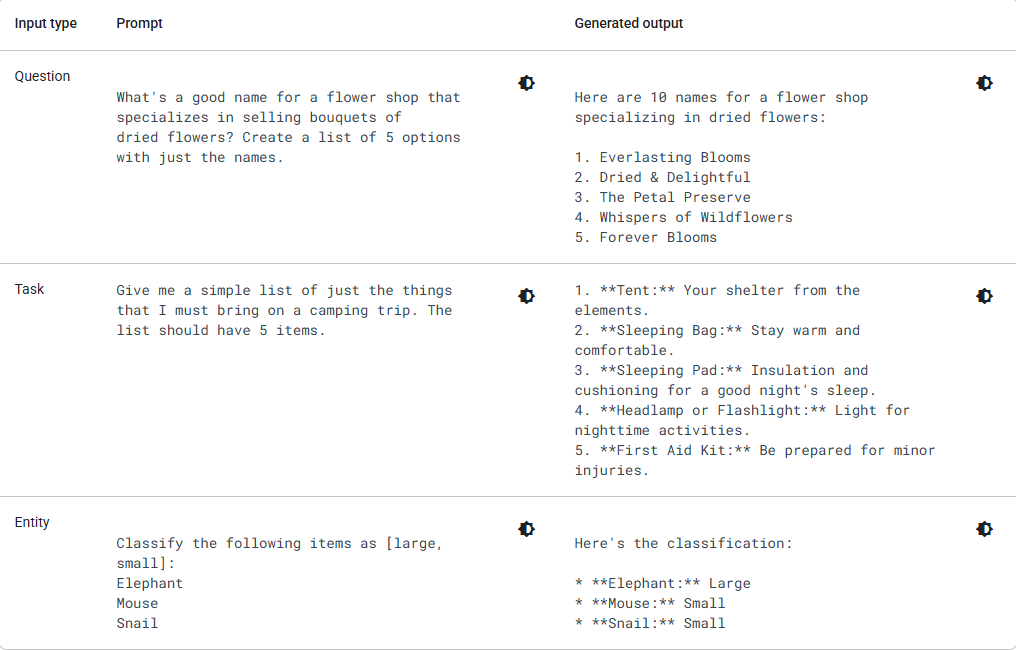This screenshot has width=1016, height=650.
Task: Click the "Prompt" column header
Action: 139,23
